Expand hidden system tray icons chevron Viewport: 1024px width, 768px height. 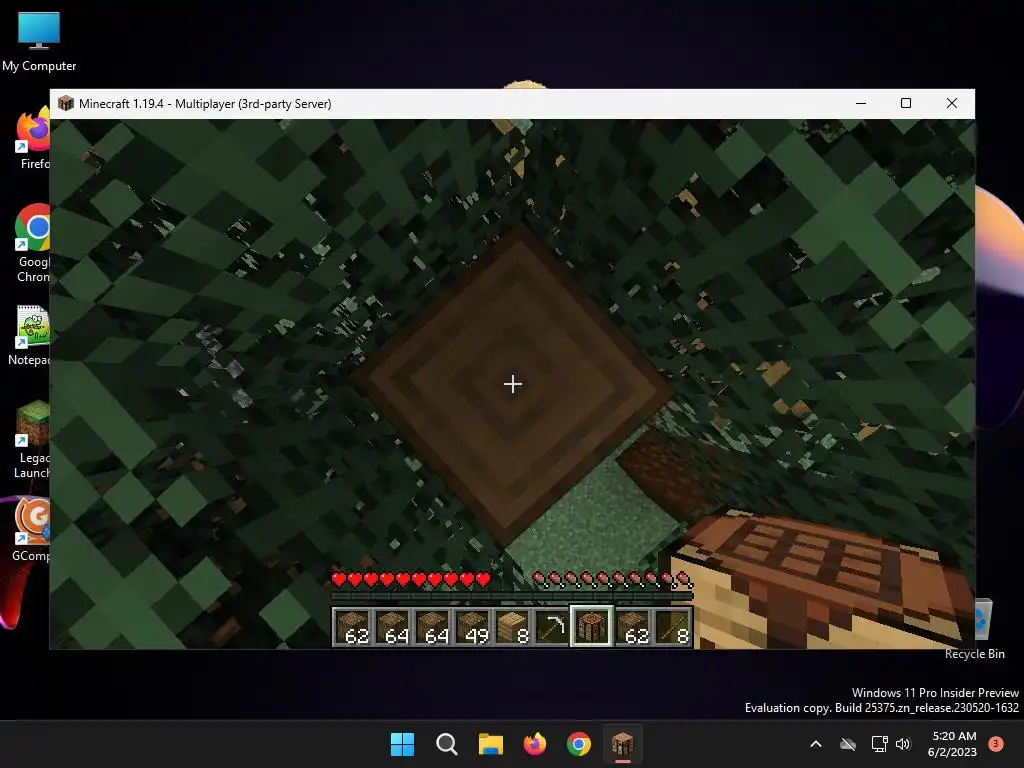(816, 744)
